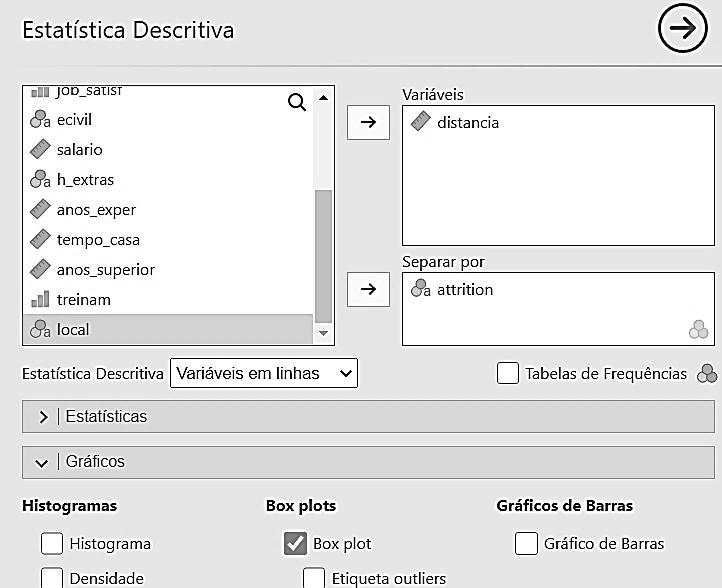Viewport: 722px width, 588px height.
Task: Open the Variáveis em linhas dropdown
Action: click(x=264, y=373)
